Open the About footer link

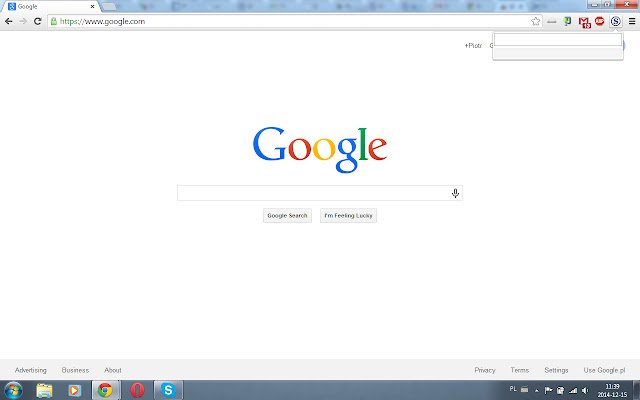coord(113,370)
